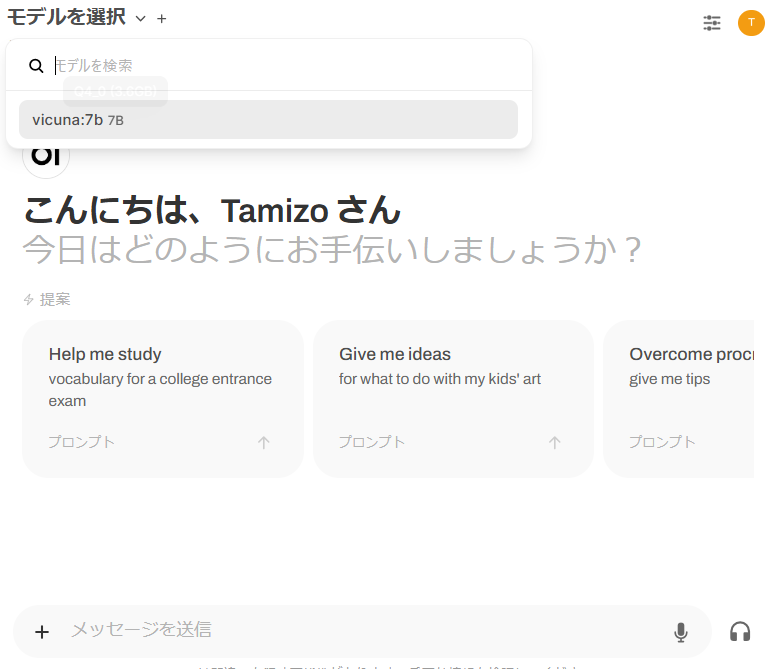The image size is (783, 669).
Task: Add another model with the plus icon
Action: (x=161, y=19)
